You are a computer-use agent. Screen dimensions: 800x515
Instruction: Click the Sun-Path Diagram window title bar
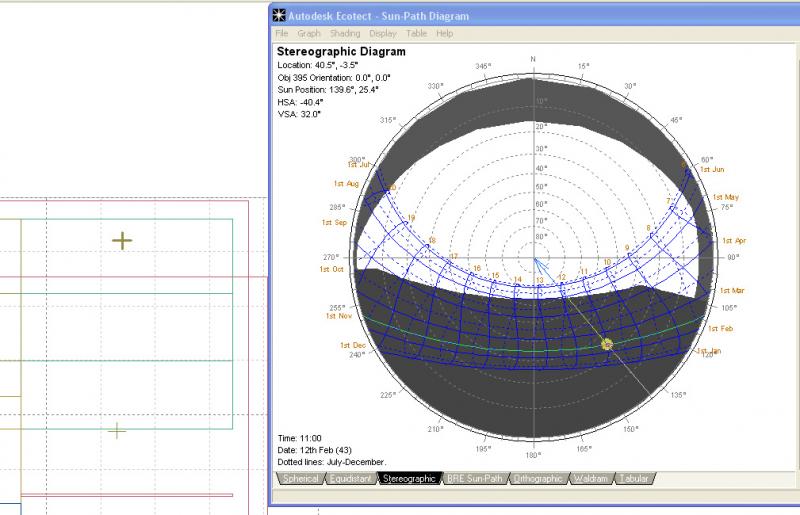tap(534, 15)
